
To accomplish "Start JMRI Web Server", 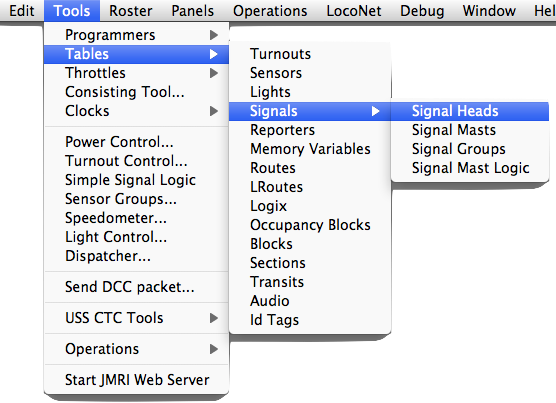I will pos(137,380).
